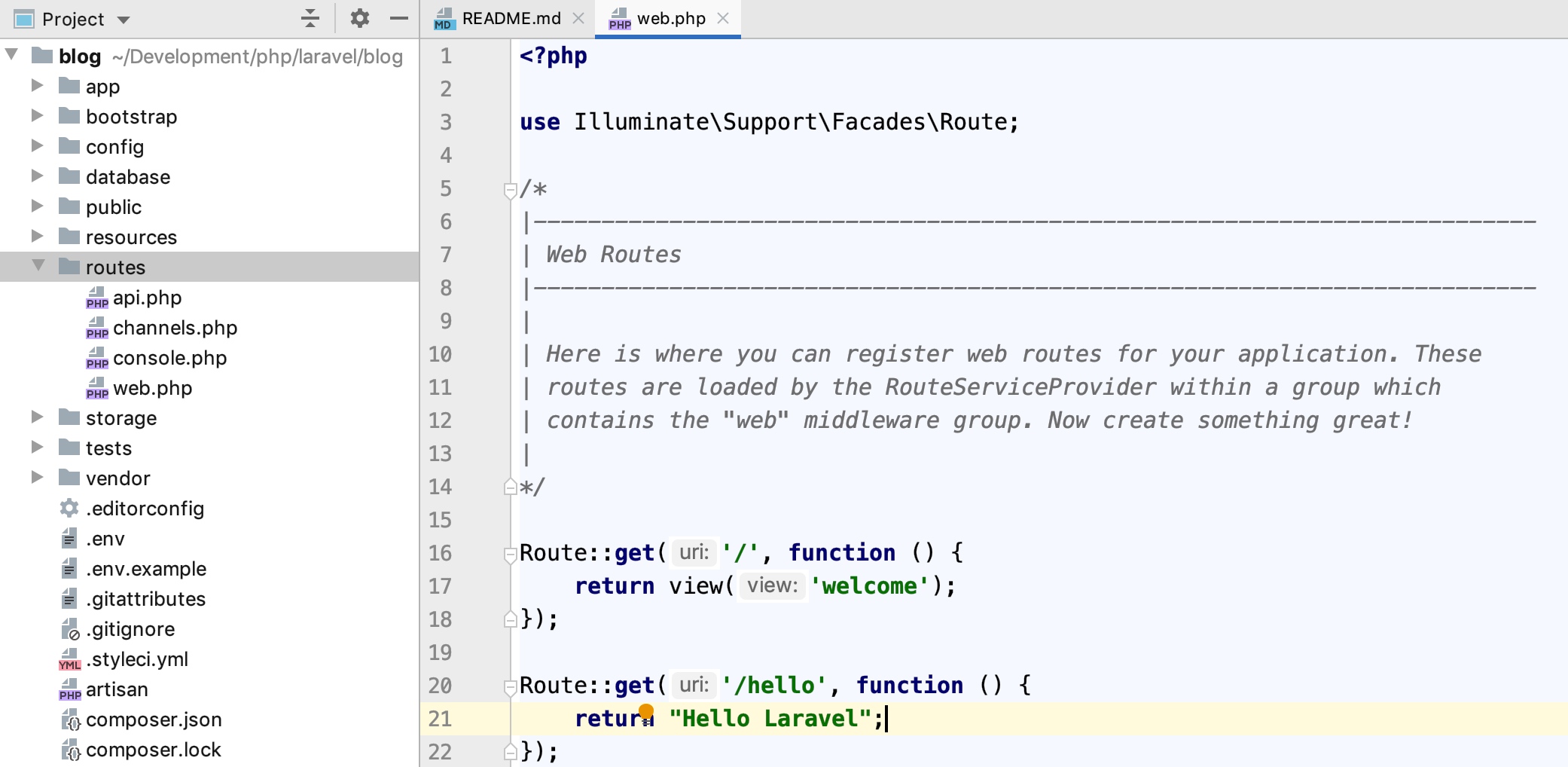Image resolution: width=1568 pixels, height=767 pixels.
Task: Click the storage folder icon
Action: click(69, 417)
